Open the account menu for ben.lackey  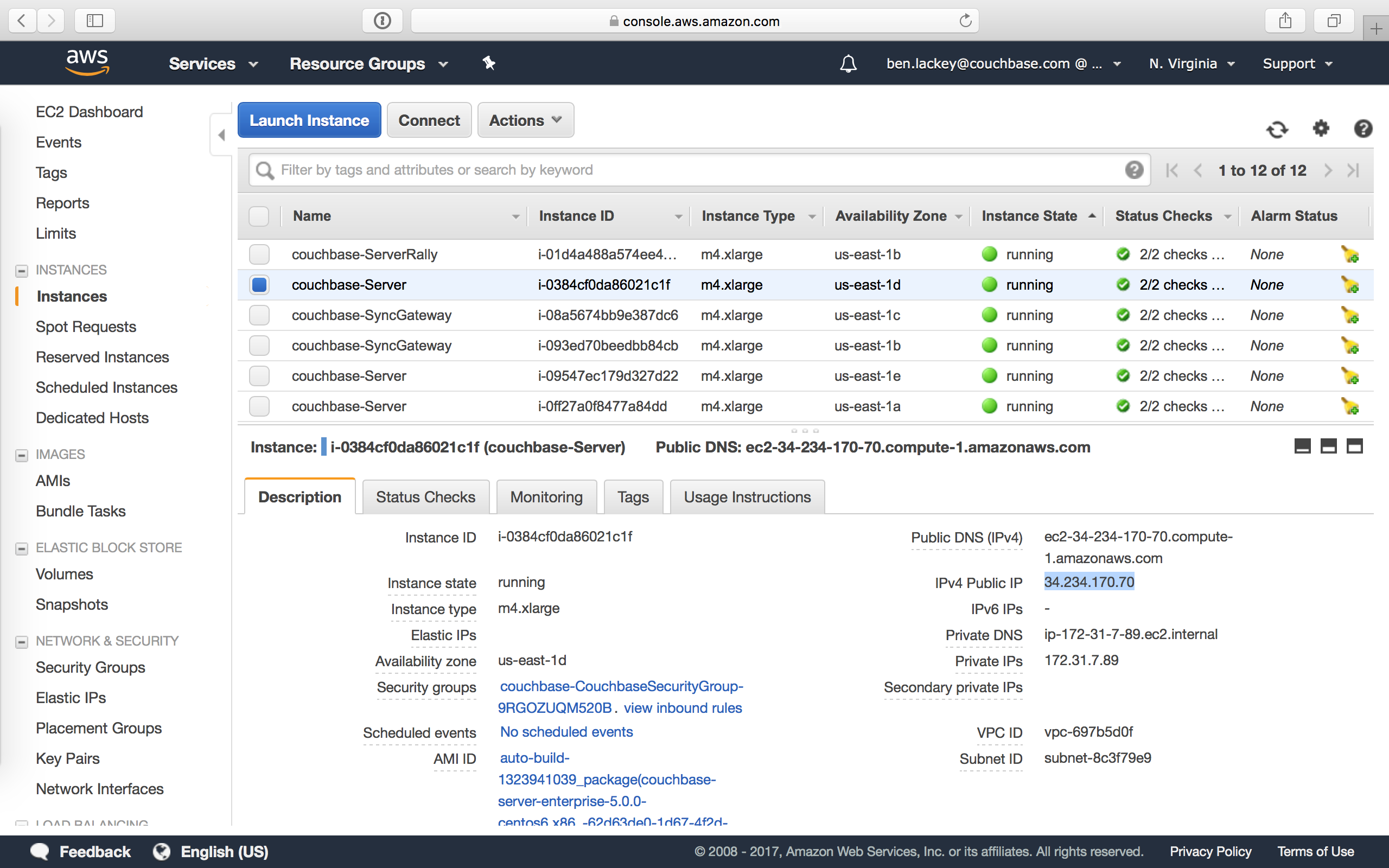coord(1003,63)
